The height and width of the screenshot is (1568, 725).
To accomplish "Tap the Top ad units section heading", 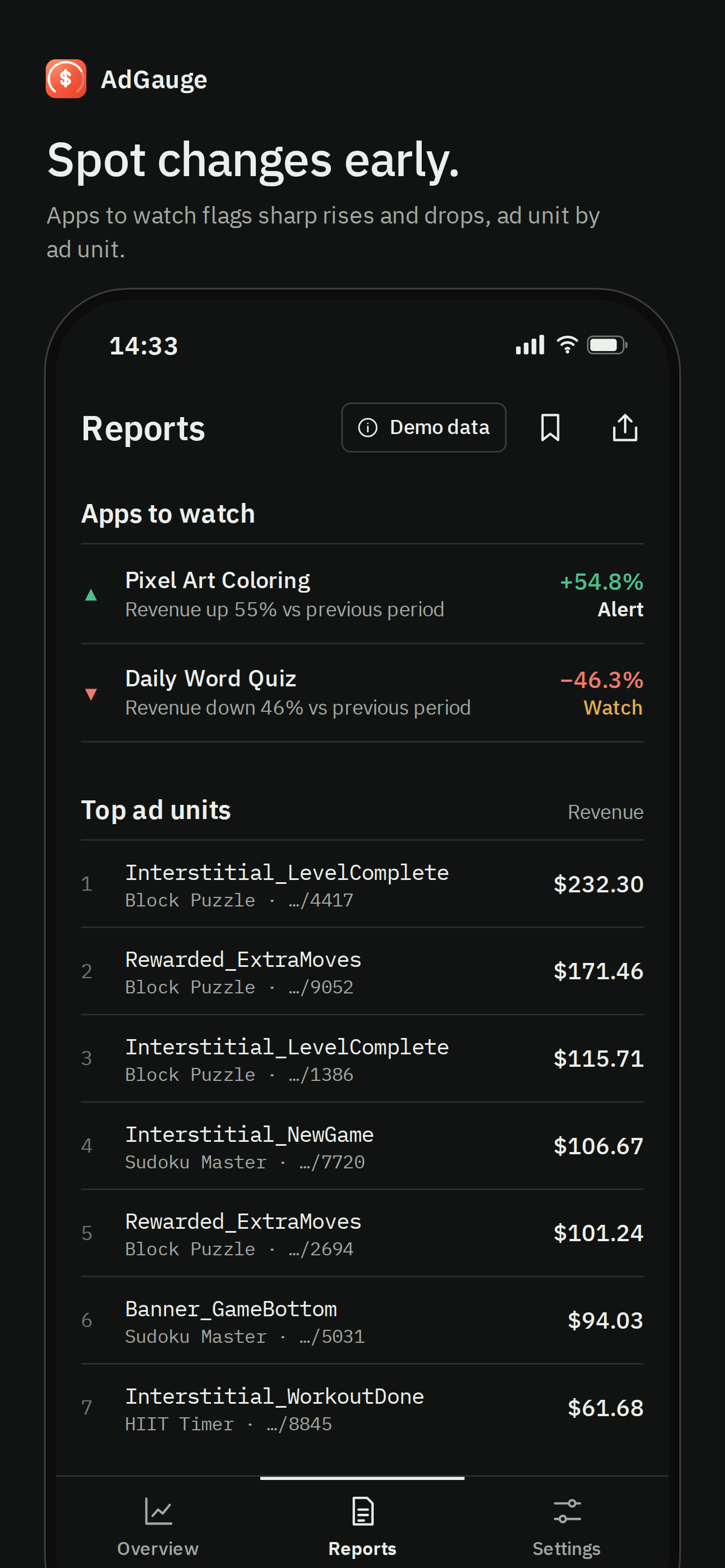I will click(x=156, y=810).
